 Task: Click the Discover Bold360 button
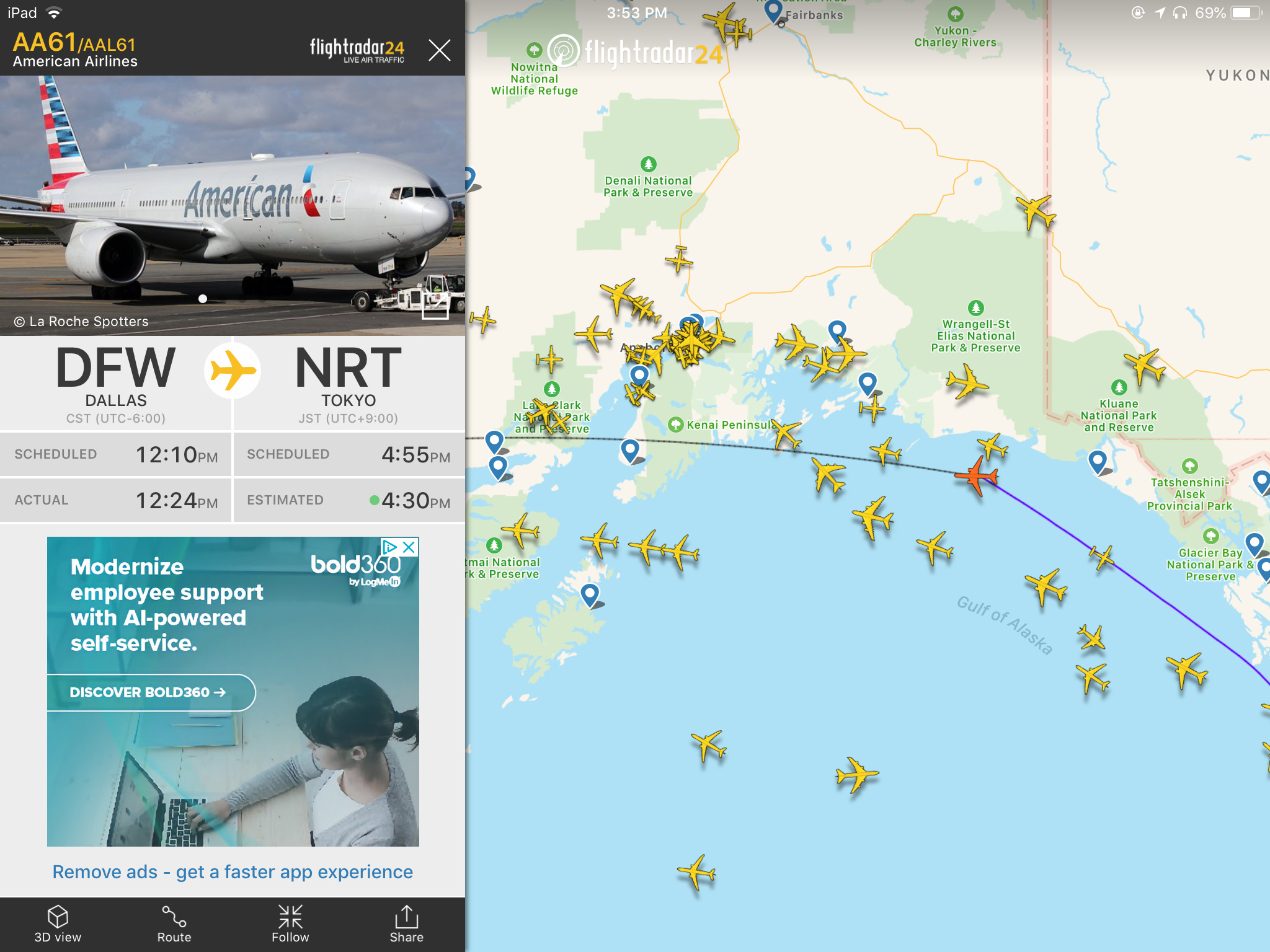click(x=150, y=692)
